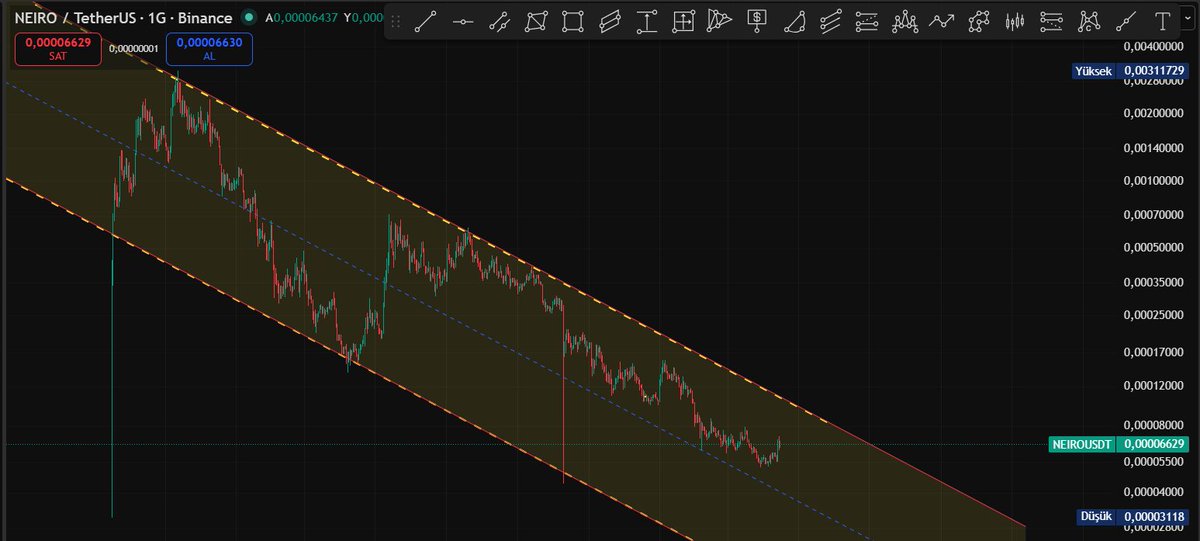The width and height of the screenshot is (1200, 541).
Task: Click the 0,00012000 price axis label
Action: (1154, 386)
